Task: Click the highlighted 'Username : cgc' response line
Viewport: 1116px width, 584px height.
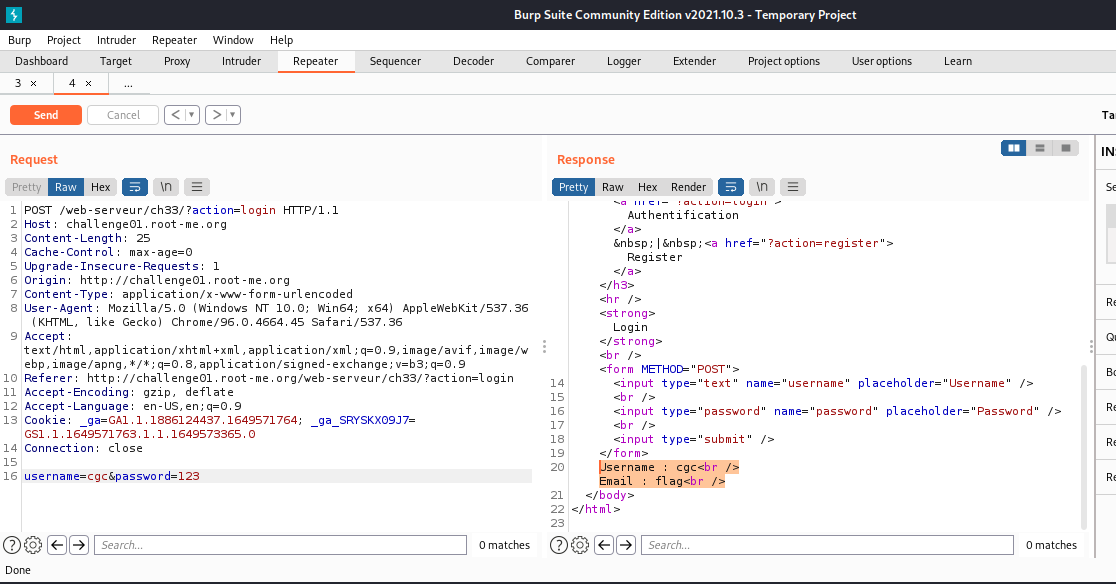Action: pyautogui.click(x=669, y=467)
